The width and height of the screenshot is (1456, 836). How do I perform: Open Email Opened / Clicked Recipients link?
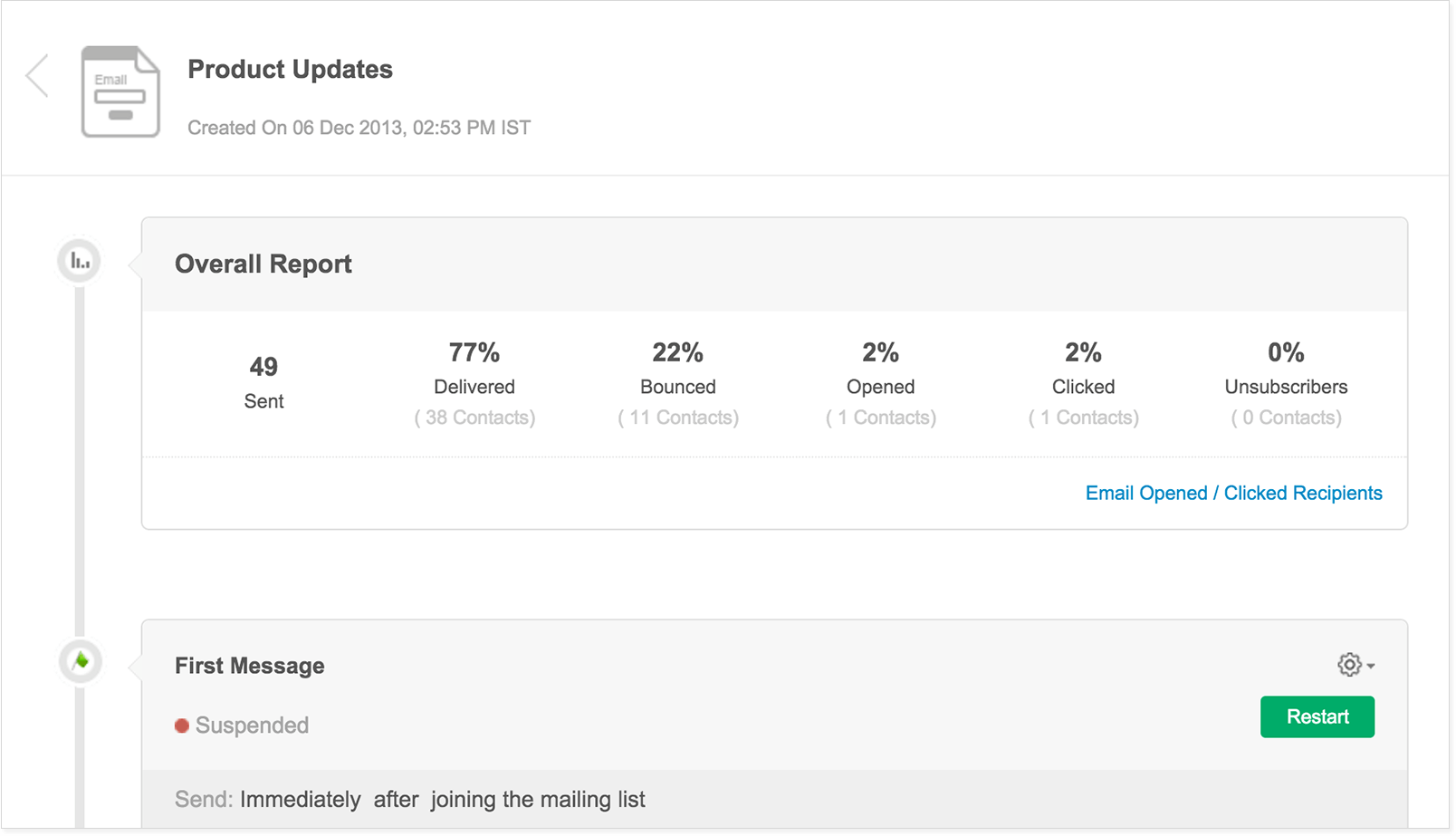tap(1233, 493)
